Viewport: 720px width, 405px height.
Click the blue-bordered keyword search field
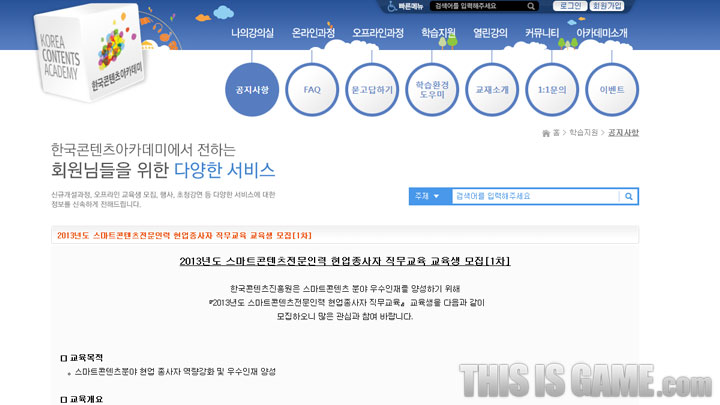[x=533, y=196]
